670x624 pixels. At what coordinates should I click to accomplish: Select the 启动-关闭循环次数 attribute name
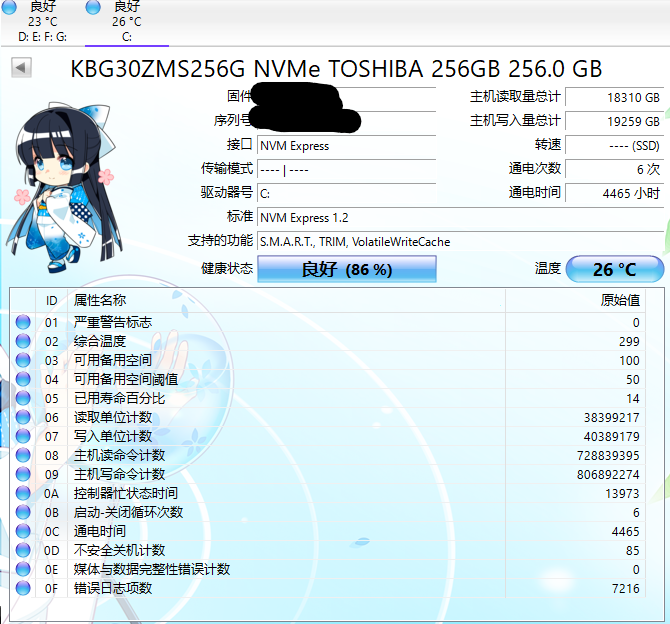coord(128,512)
